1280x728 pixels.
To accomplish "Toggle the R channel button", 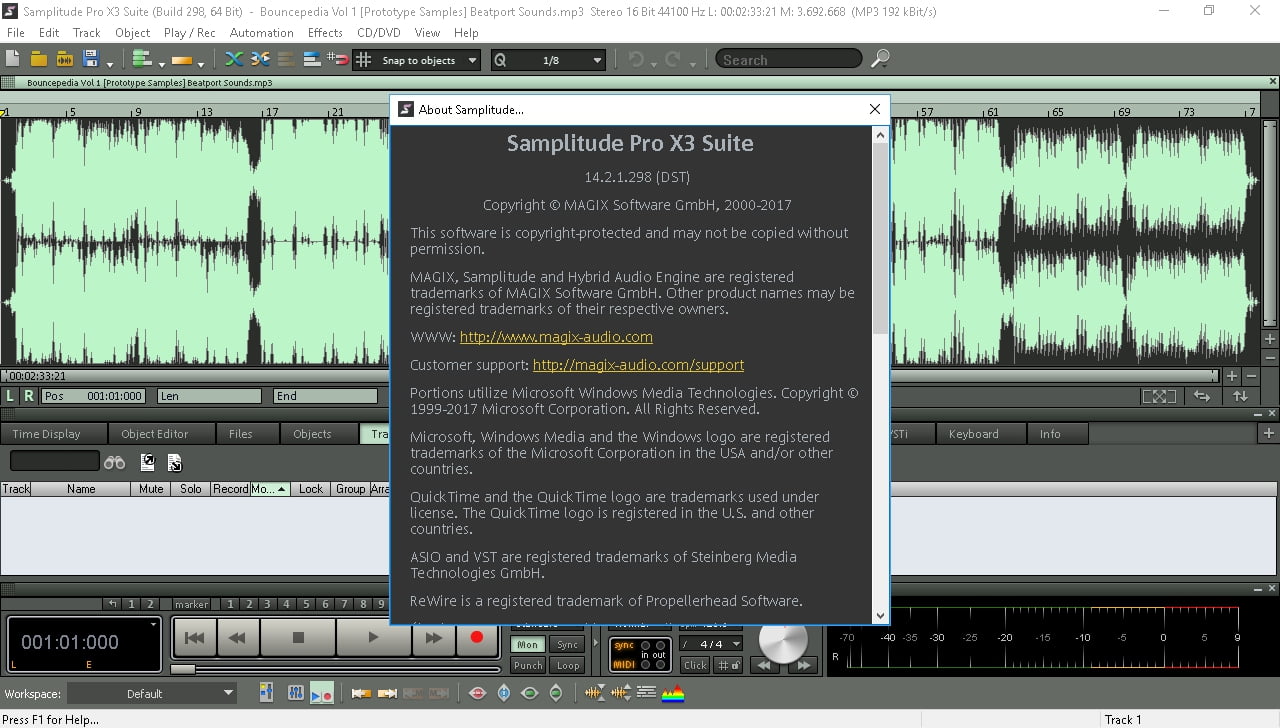I will 29,396.
